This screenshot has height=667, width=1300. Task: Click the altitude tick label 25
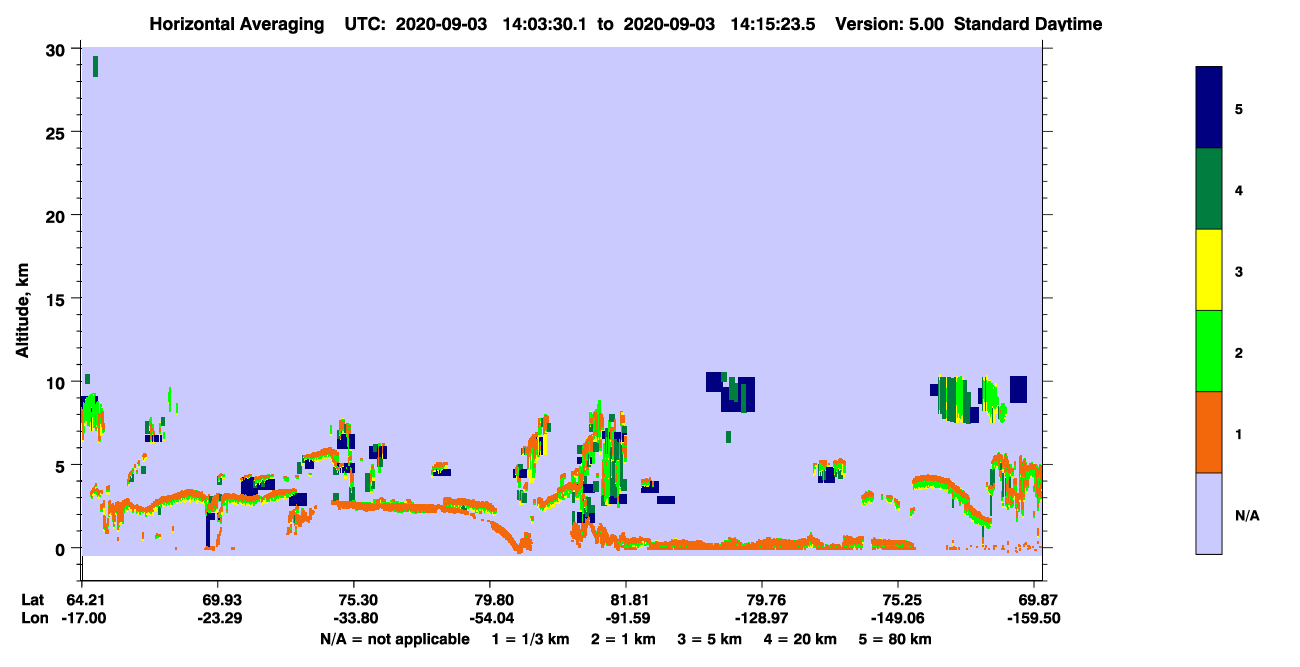[56, 132]
